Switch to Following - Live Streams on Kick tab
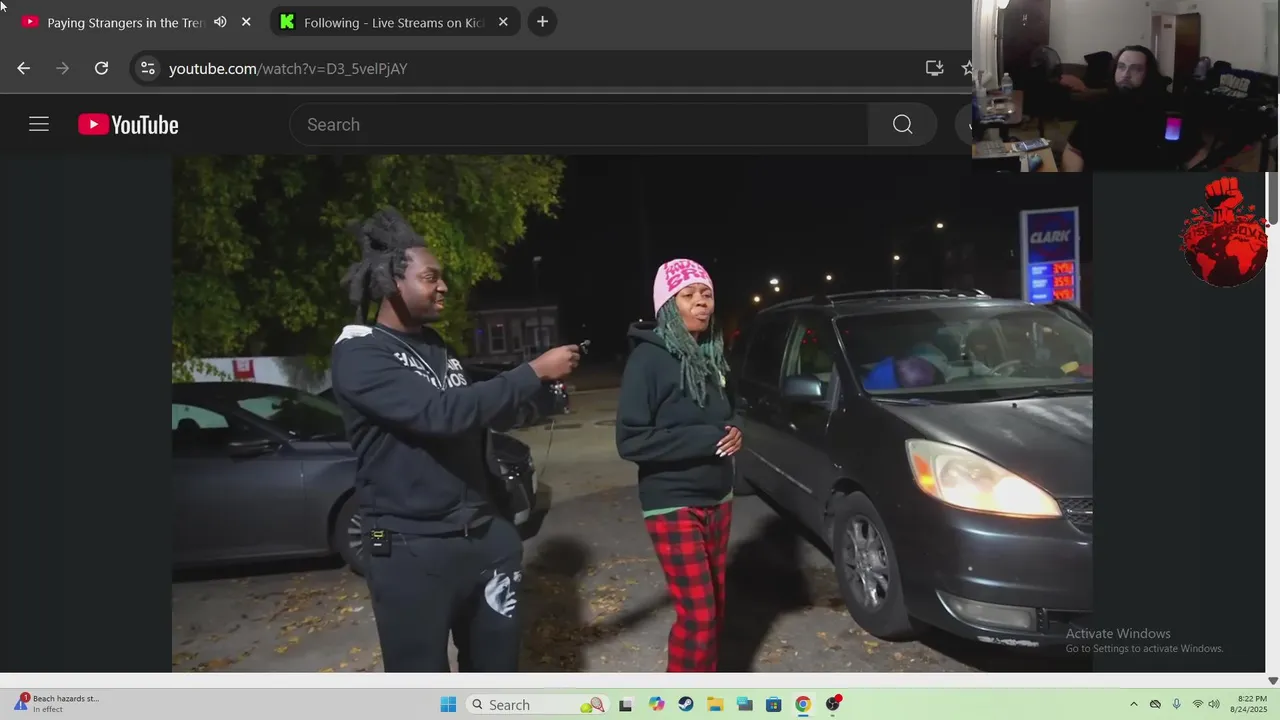 coord(395,22)
